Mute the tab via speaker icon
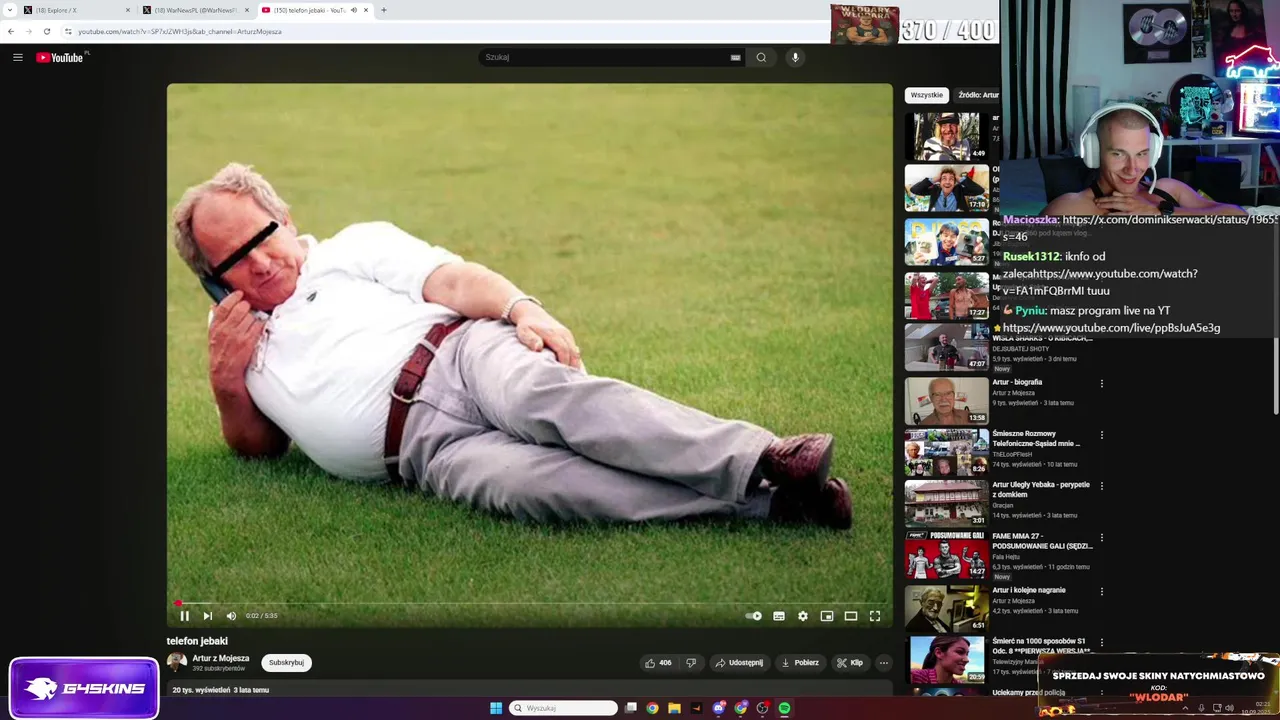This screenshot has width=1280, height=720. (354, 10)
